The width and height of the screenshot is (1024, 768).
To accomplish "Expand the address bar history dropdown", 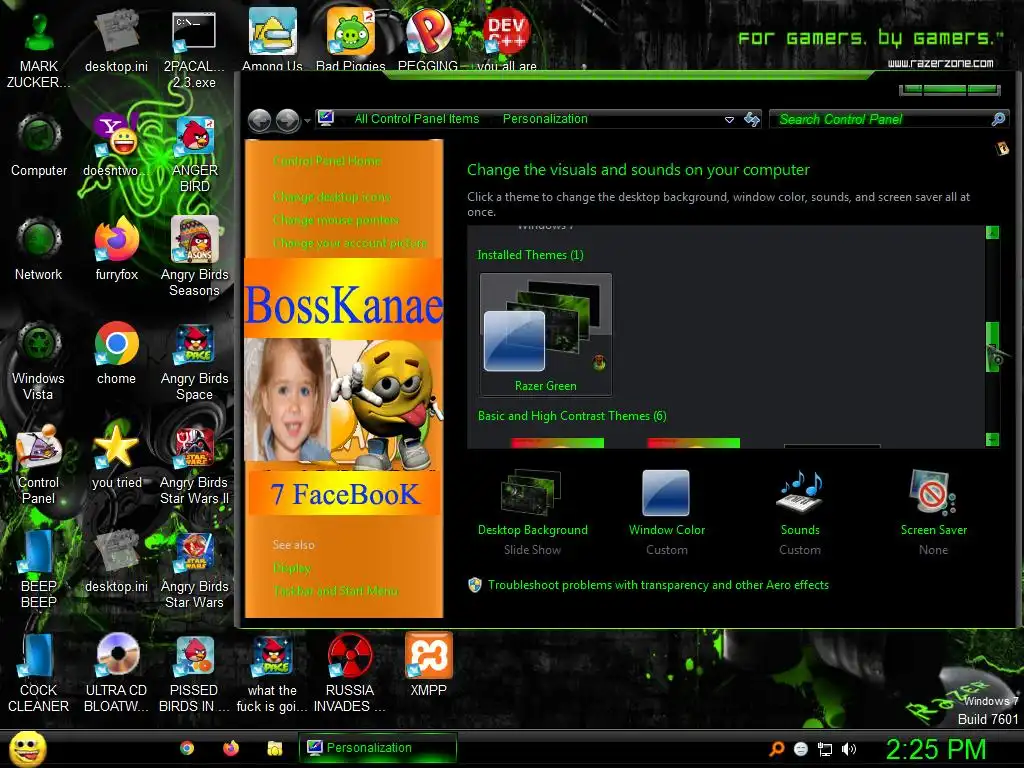I will [729, 120].
